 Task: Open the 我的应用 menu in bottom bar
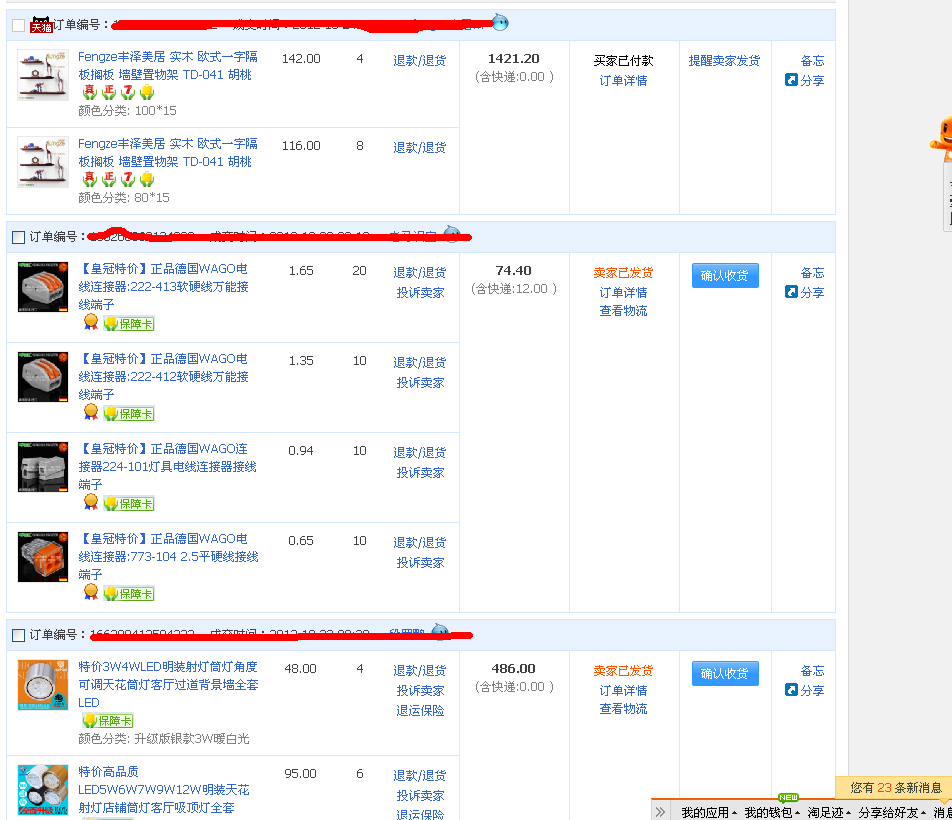[709, 812]
